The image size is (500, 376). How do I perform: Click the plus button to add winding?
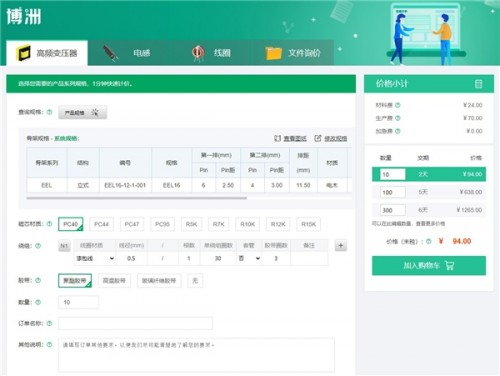click(x=341, y=246)
